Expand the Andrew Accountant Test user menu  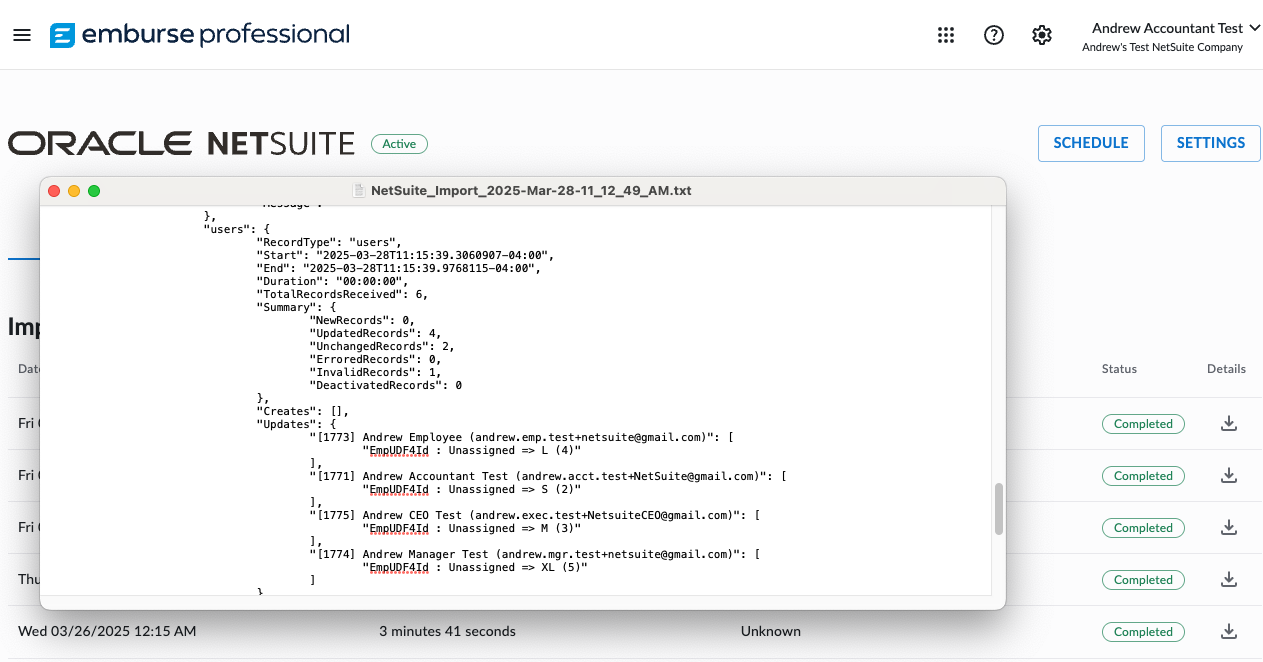pos(1175,28)
